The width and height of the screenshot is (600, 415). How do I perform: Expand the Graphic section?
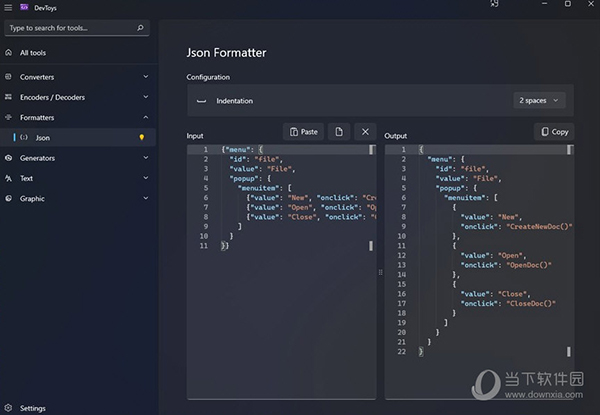click(x=146, y=199)
